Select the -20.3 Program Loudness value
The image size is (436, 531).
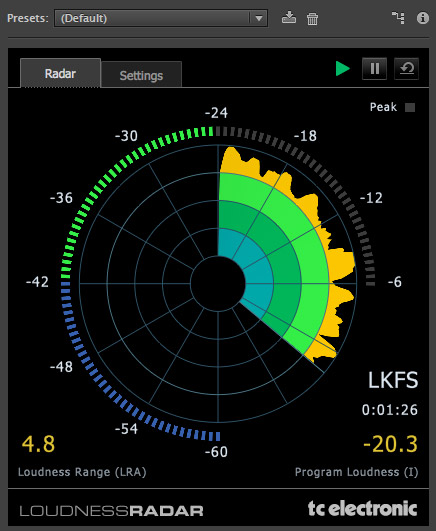[391, 444]
